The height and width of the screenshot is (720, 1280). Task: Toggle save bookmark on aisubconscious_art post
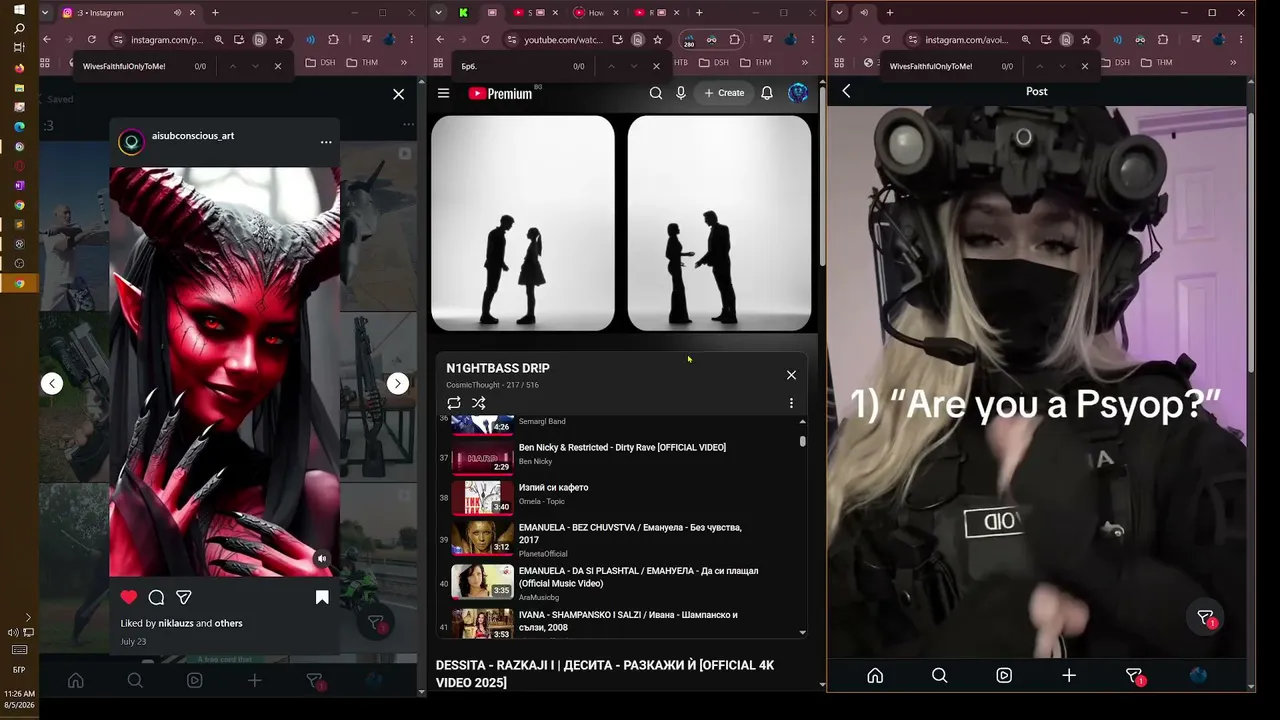322,597
